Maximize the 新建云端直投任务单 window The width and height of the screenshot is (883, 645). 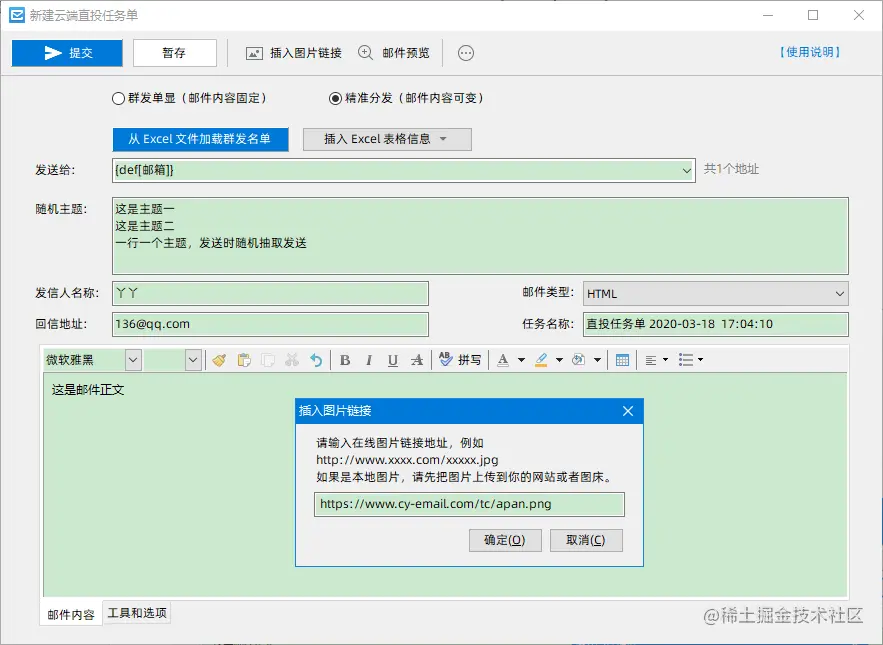click(813, 15)
